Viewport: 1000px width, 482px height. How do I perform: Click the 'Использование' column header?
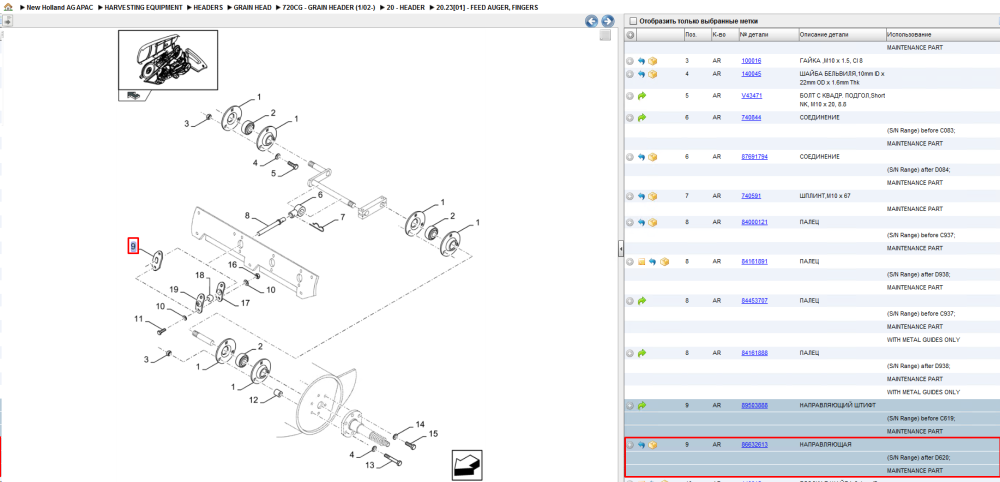pos(909,35)
